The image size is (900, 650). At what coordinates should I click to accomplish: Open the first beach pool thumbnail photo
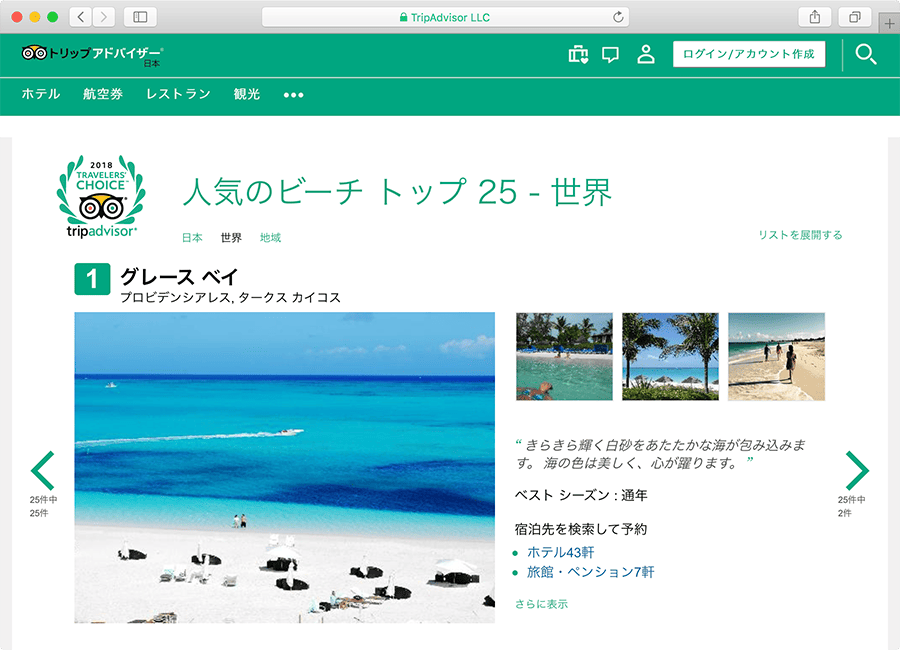[x=564, y=357]
